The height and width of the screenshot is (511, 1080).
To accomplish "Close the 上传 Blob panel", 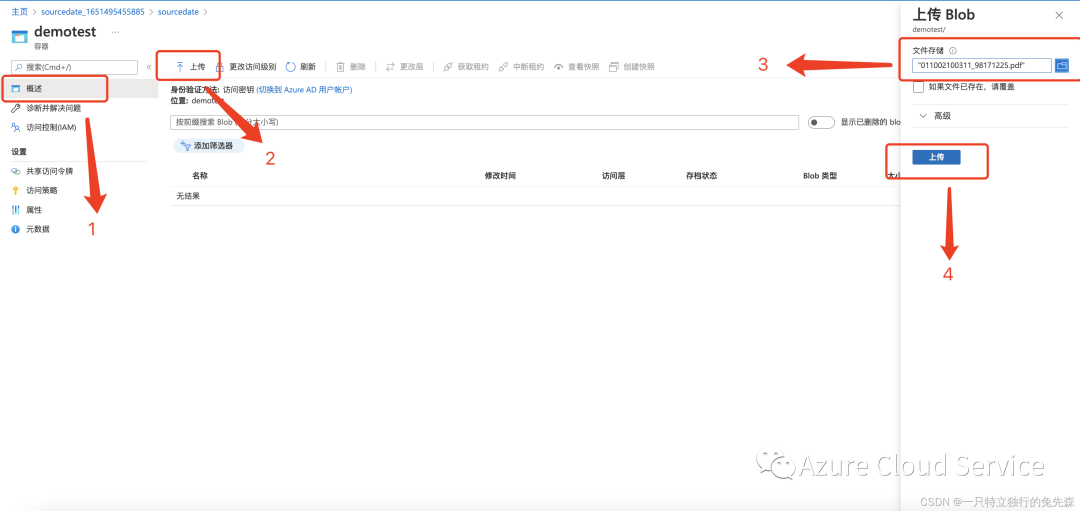I will tap(1059, 15).
